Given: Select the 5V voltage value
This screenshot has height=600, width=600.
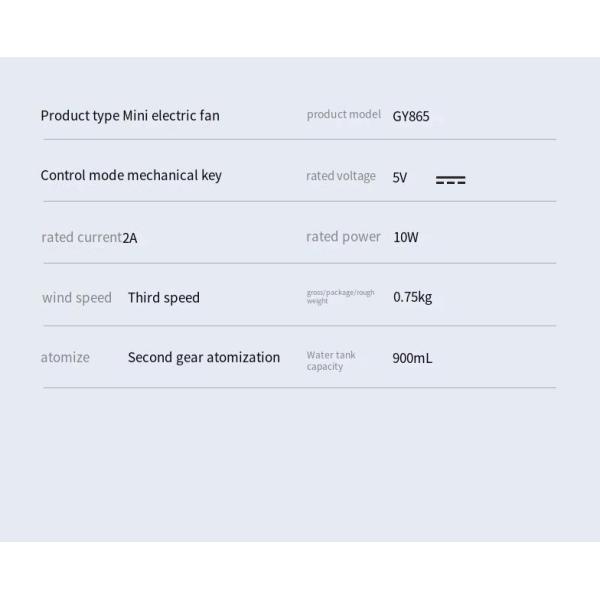Looking at the screenshot, I should coord(400,177).
